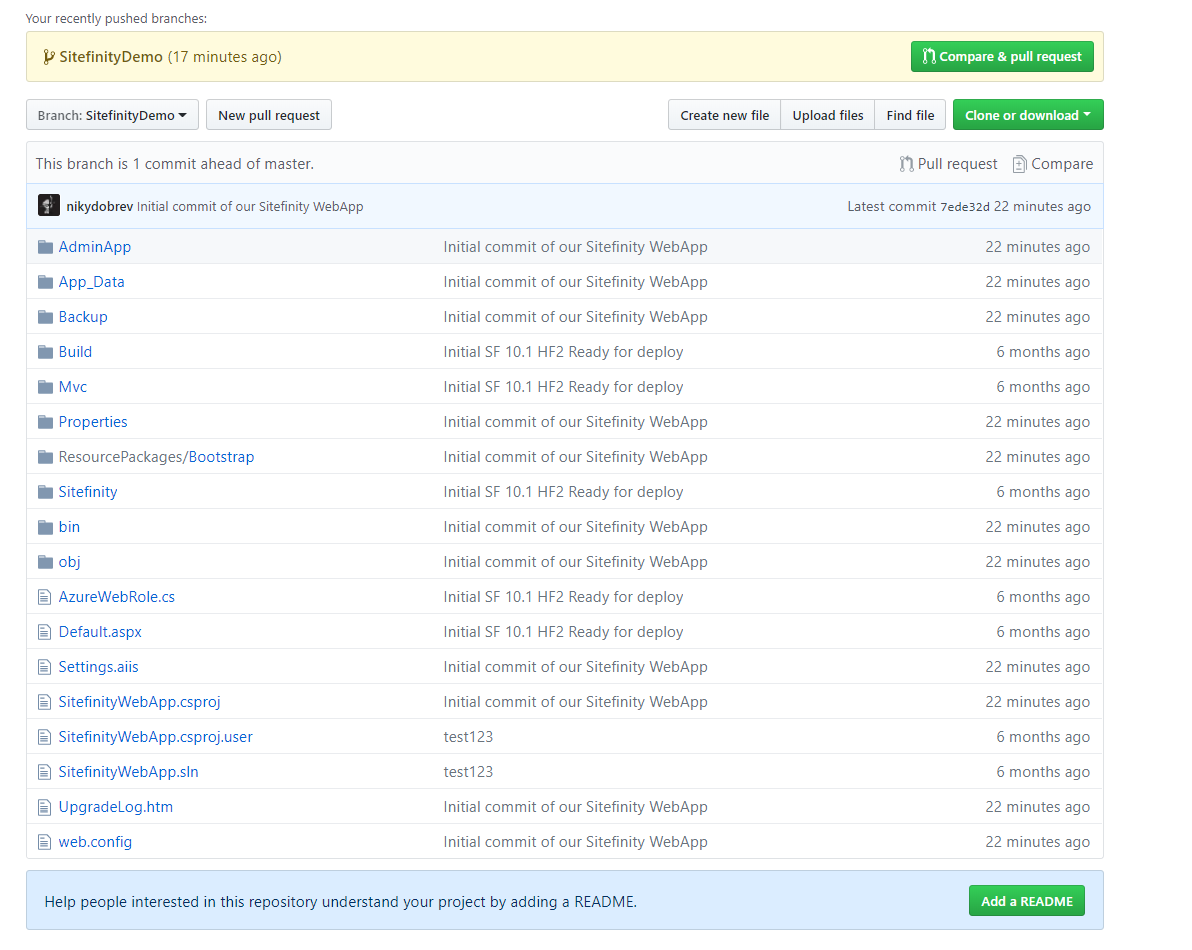
Task: Click the AzureWebRole.cs file icon
Action: tap(44, 597)
